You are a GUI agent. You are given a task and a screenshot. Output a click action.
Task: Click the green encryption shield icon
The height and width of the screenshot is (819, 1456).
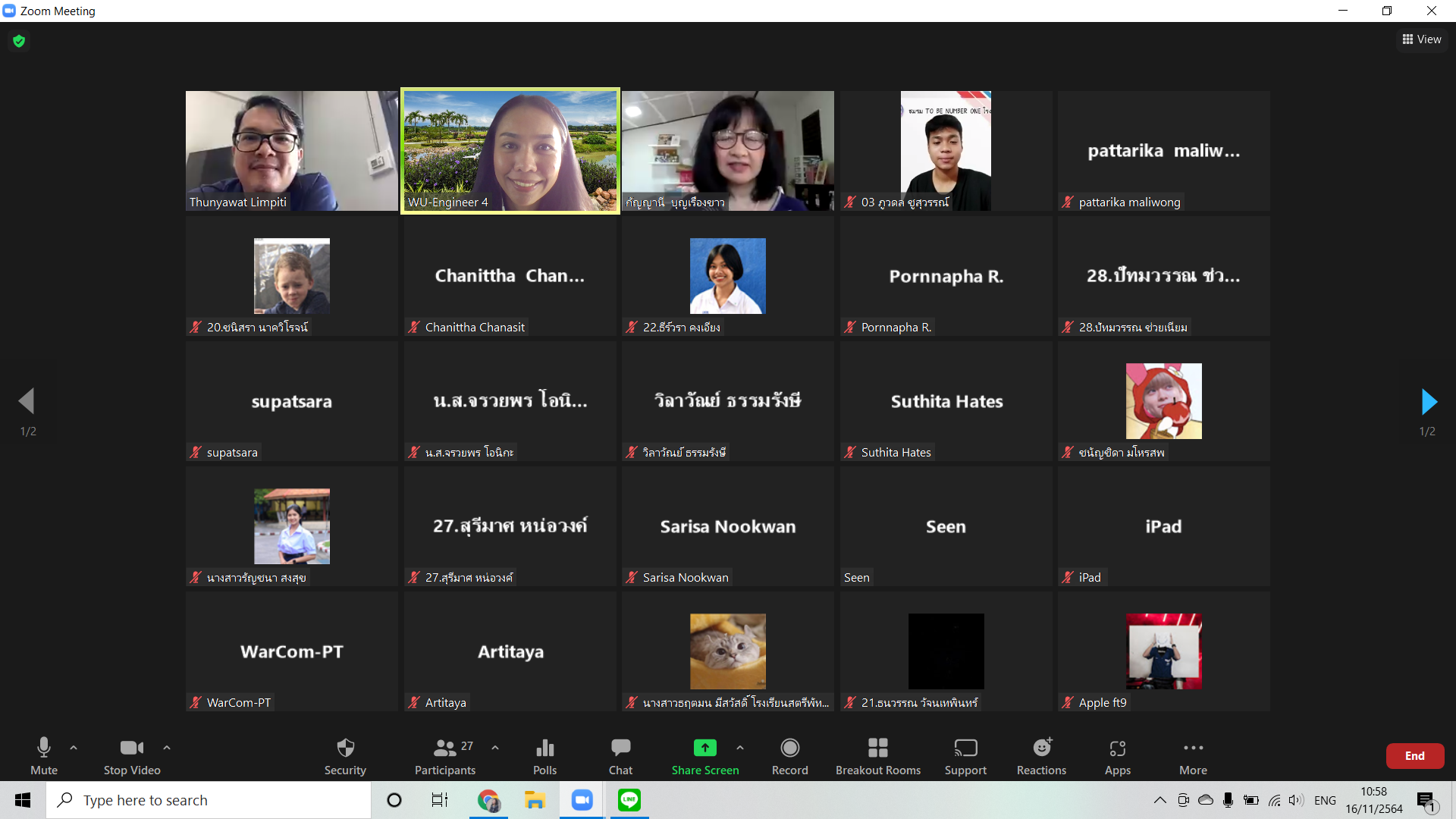19,41
